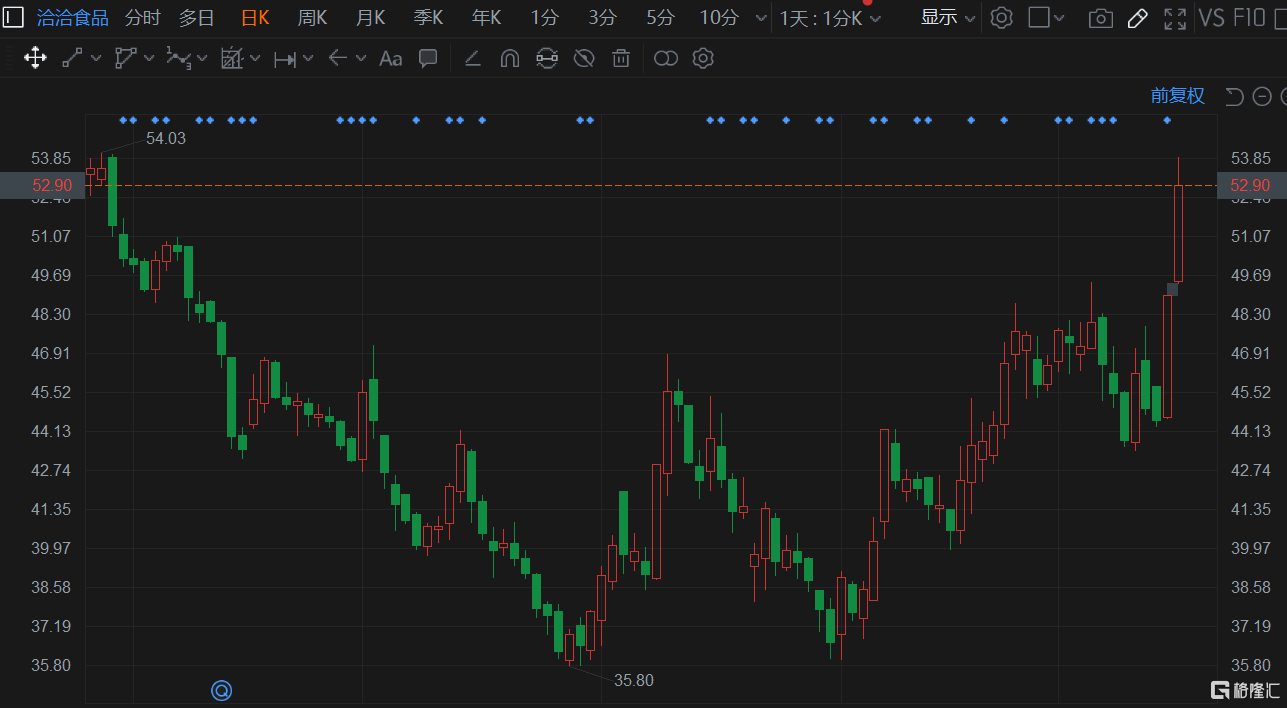Open the 显示 display dropdown
Viewport: 1287px width, 708px height.
948,17
